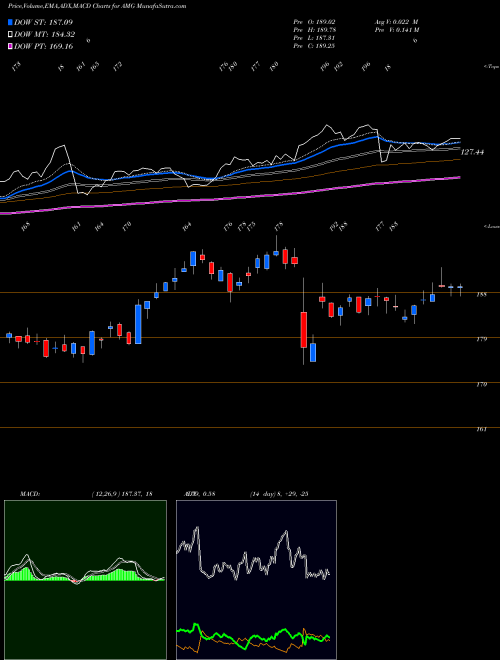
Task: Click the magenta DOW PT legend swatch
Action: (x=10, y=46)
